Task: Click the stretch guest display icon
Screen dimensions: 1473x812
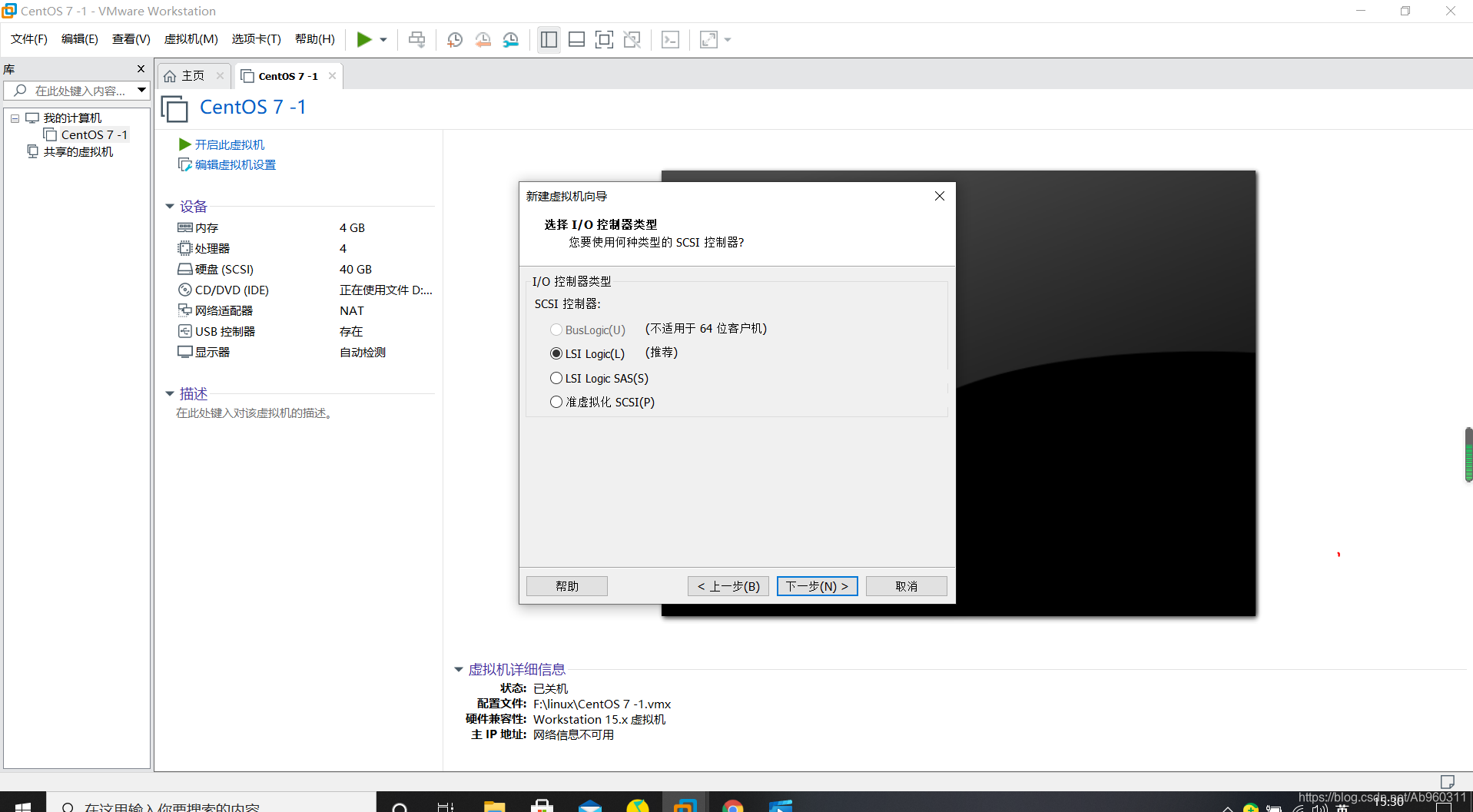Action: tap(708, 39)
